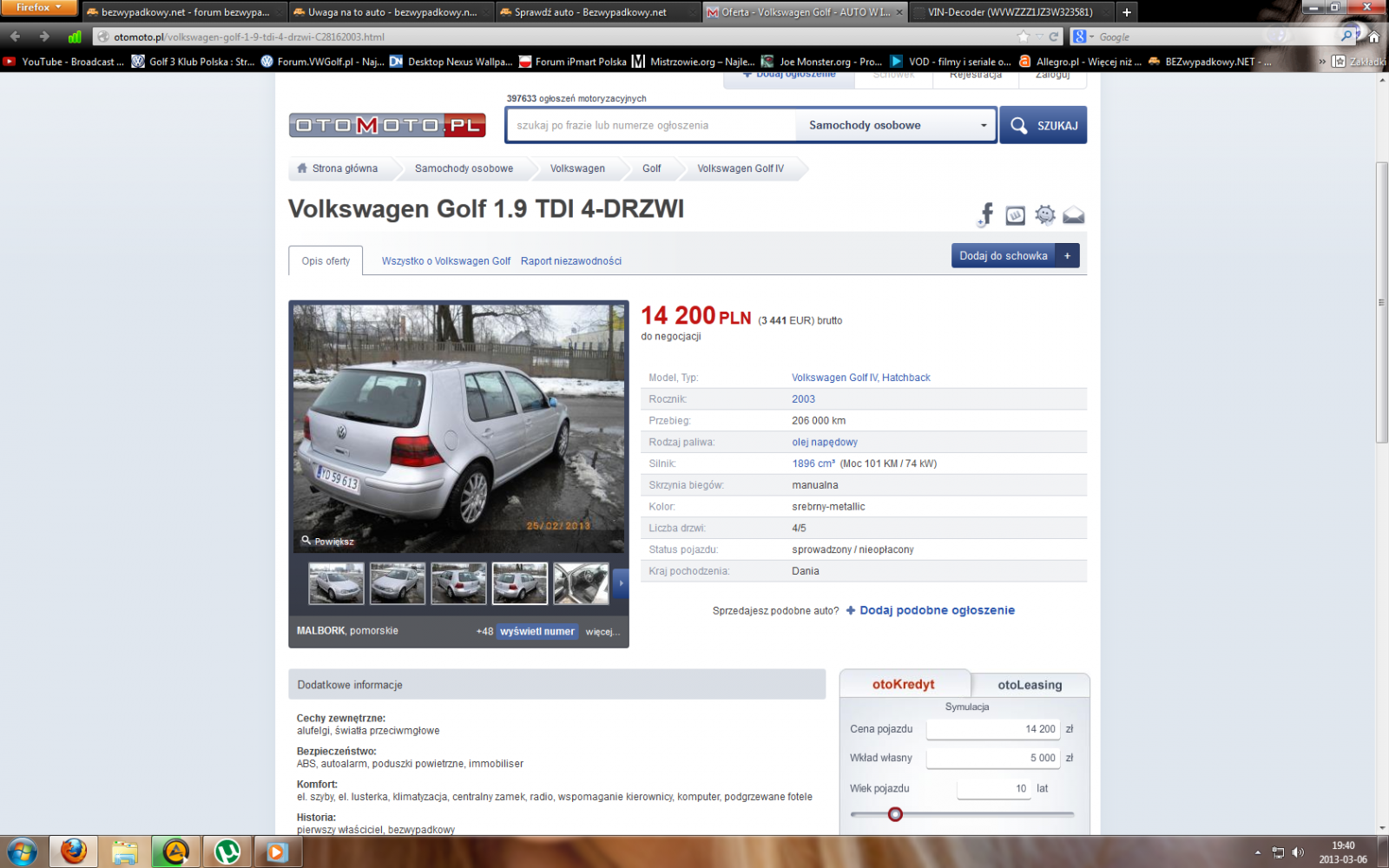Adjust the otoKredyt simulation slider handle
This screenshot has height=868, width=1389.
pyautogui.click(x=895, y=814)
